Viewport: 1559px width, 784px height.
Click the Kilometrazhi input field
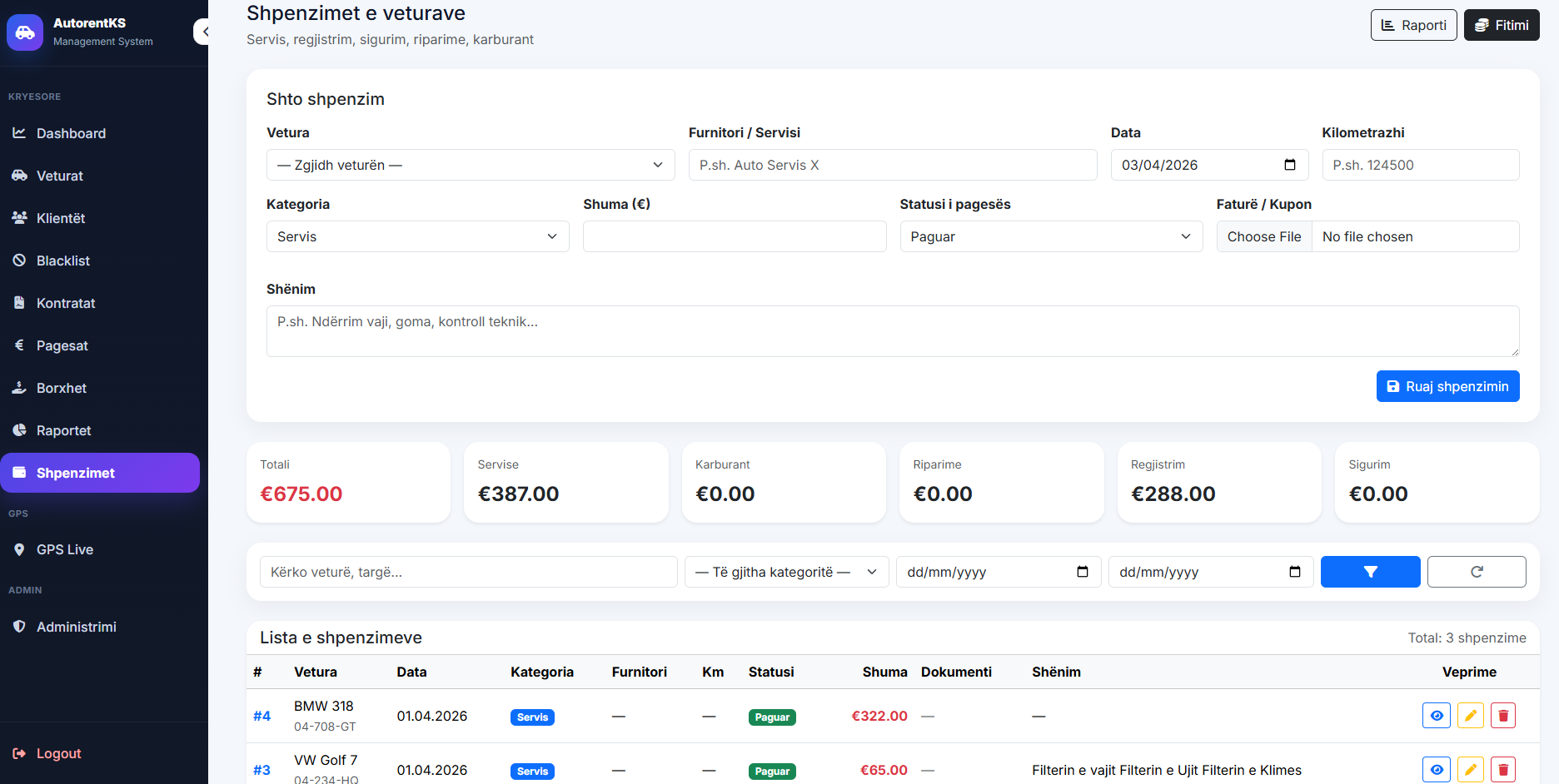[1421, 165]
